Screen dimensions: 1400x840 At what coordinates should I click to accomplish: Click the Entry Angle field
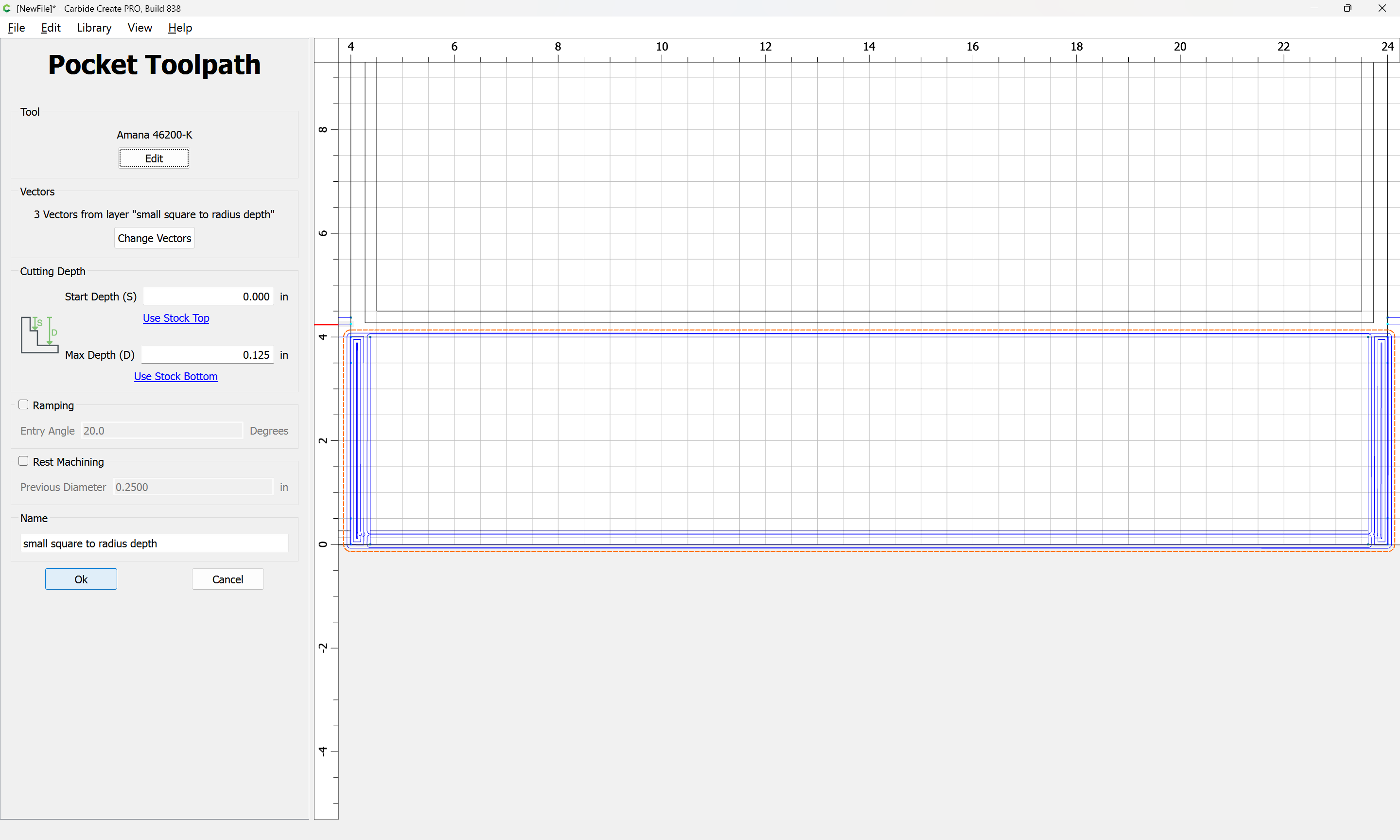point(162,431)
